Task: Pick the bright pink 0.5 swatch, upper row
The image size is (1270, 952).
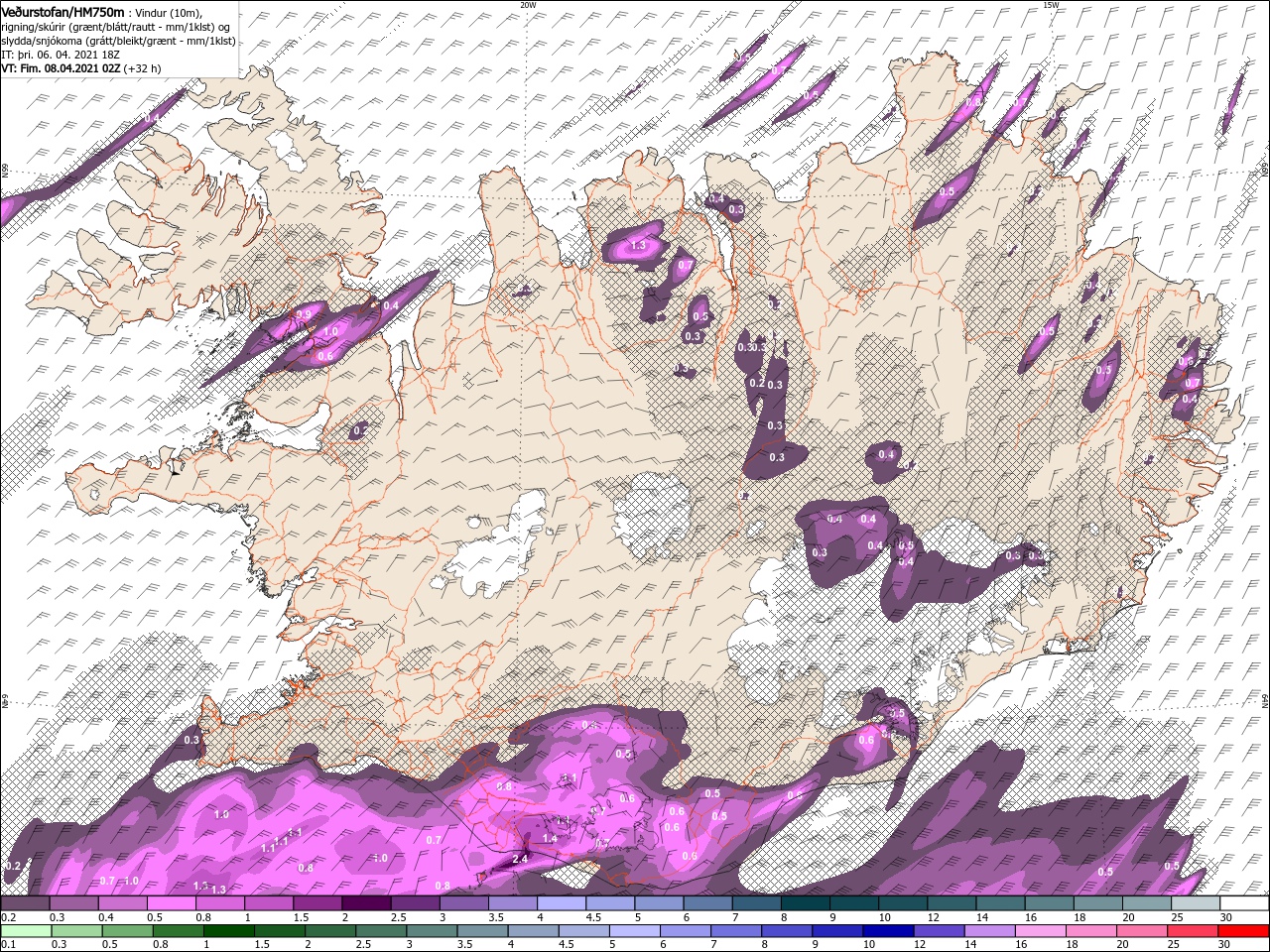Action: [x=171, y=903]
